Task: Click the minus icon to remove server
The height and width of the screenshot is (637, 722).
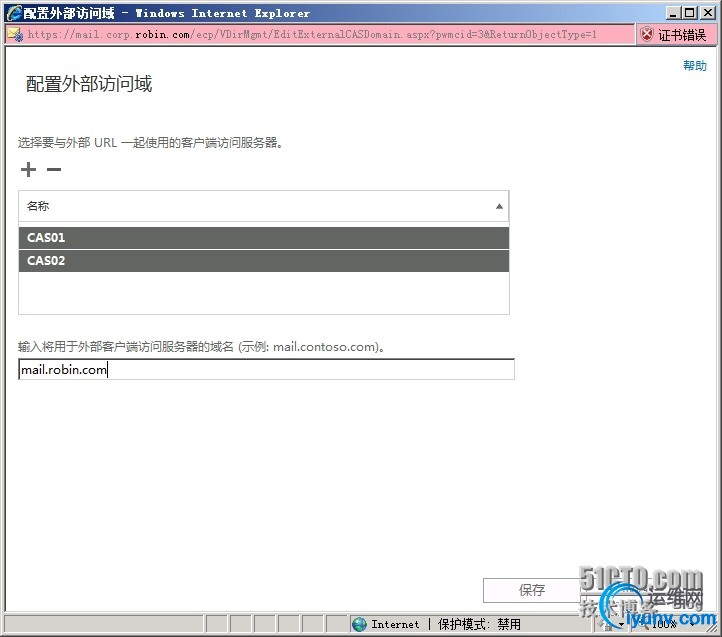Action: pyautogui.click(x=54, y=169)
